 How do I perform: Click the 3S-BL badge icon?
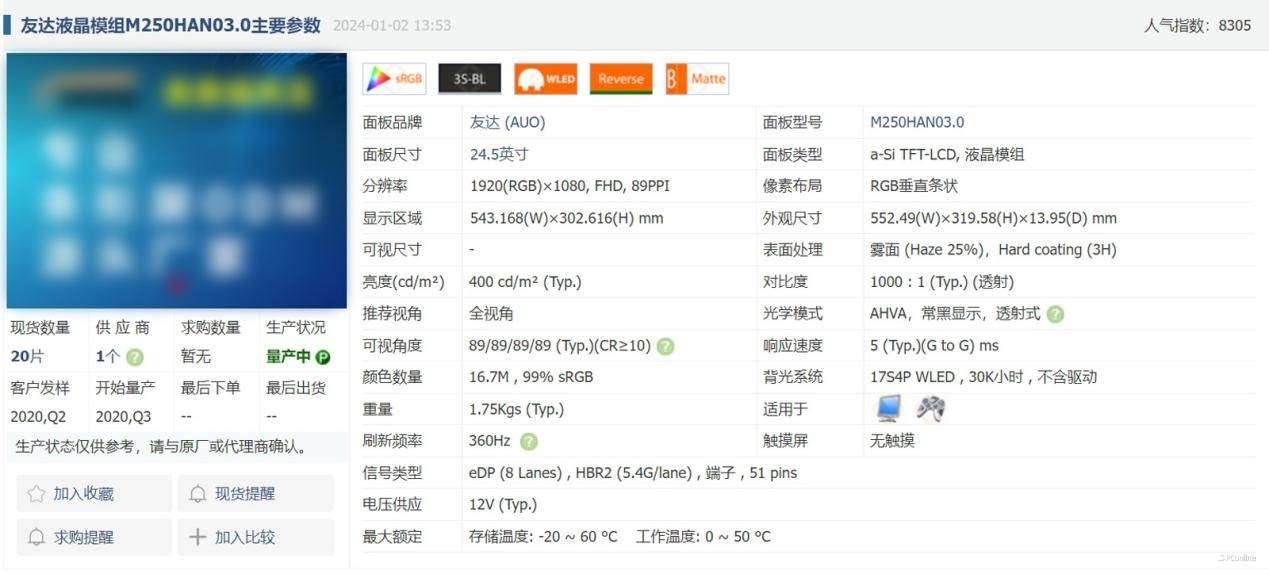469,79
